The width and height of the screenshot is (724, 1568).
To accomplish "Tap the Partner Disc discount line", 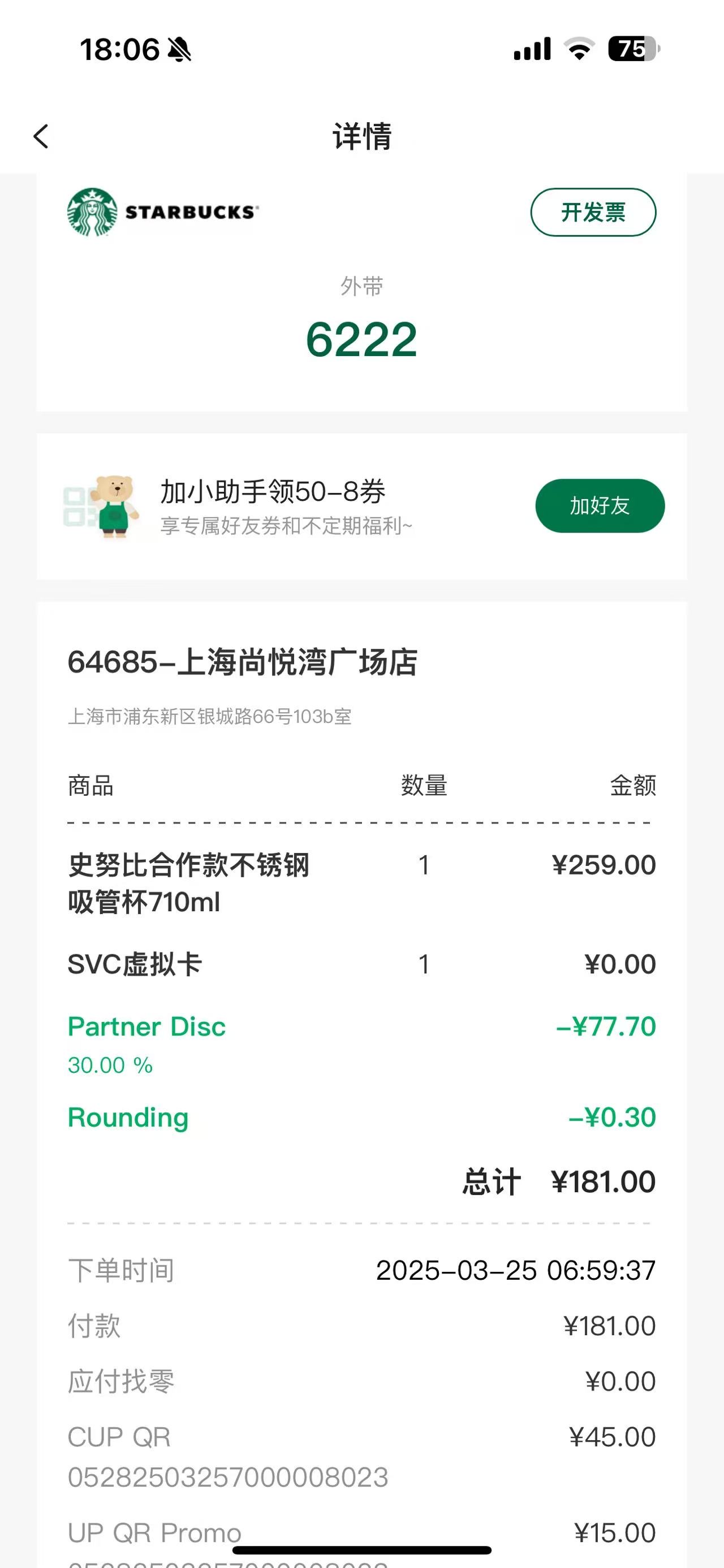I will point(361,1045).
